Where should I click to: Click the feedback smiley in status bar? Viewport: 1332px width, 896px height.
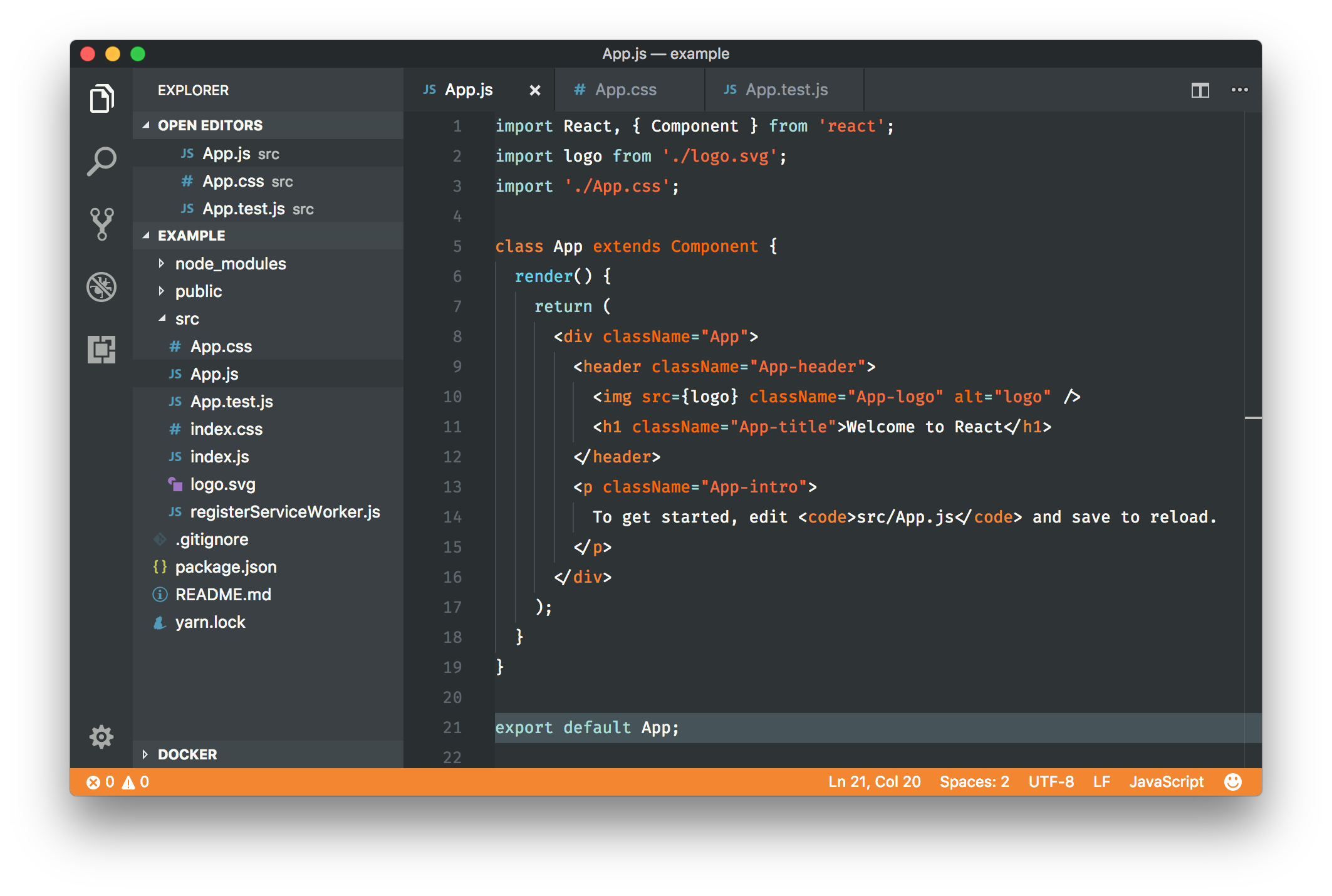[1232, 782]
